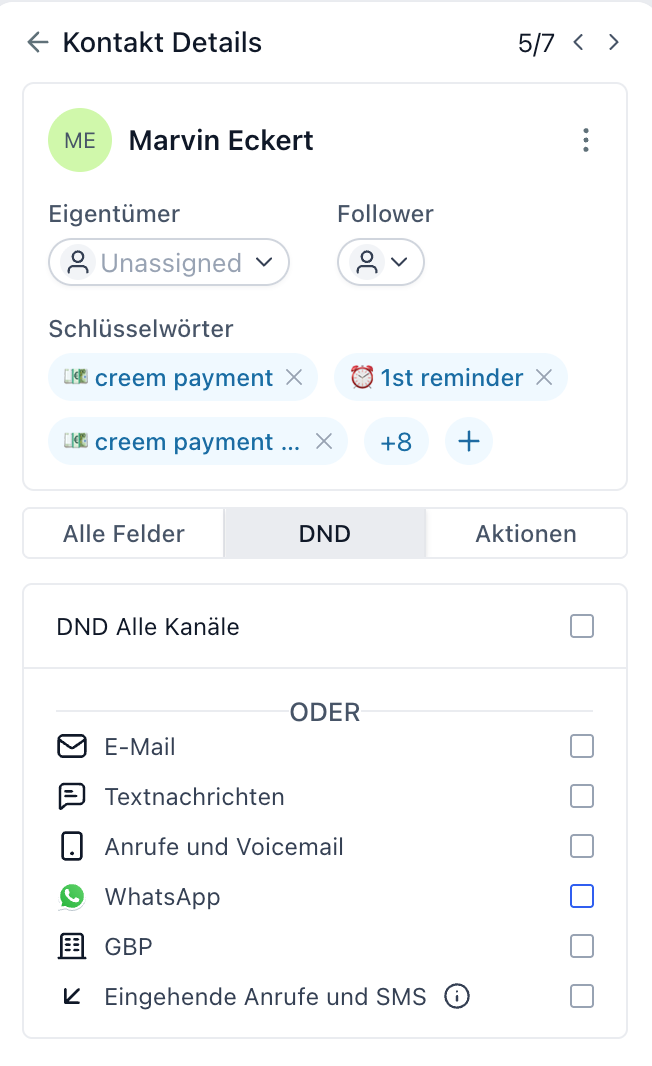Image resolution: width=652 pixels, height=1066 pixels.
Task: Go to previous contact with left chevron
Action: (579, 43)
